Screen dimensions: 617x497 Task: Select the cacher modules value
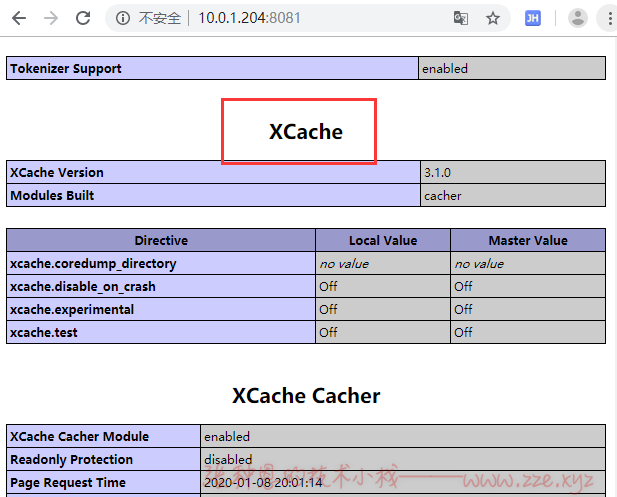click(443, 196)
